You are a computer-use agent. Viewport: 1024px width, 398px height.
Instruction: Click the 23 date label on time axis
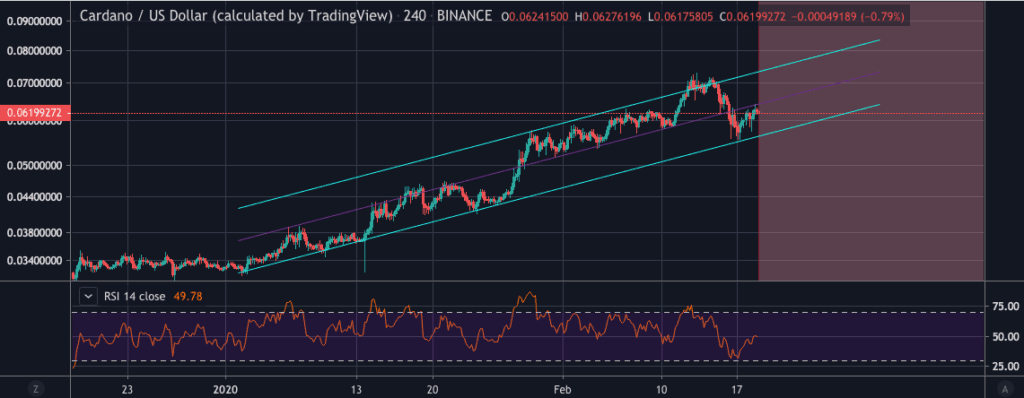[x=127, y=389]
